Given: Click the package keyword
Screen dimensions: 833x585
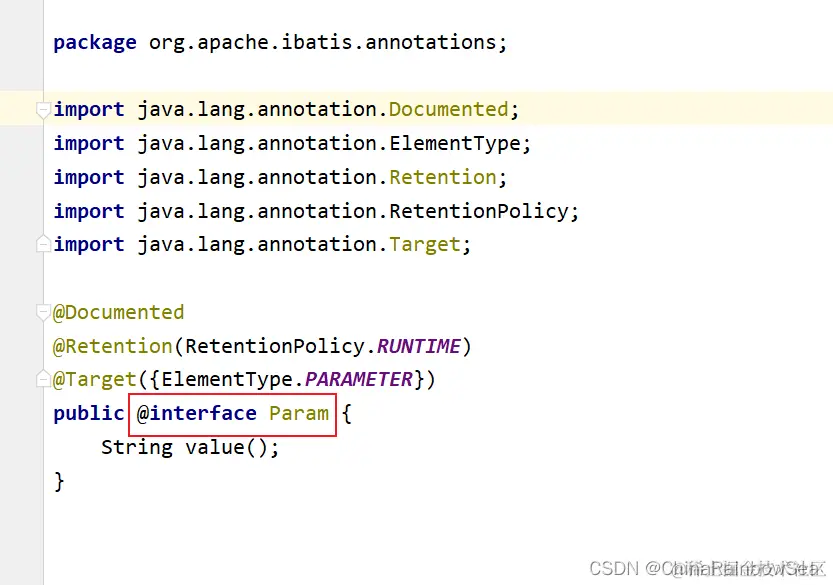Looking at the screenshot, I should click(95, 43).
